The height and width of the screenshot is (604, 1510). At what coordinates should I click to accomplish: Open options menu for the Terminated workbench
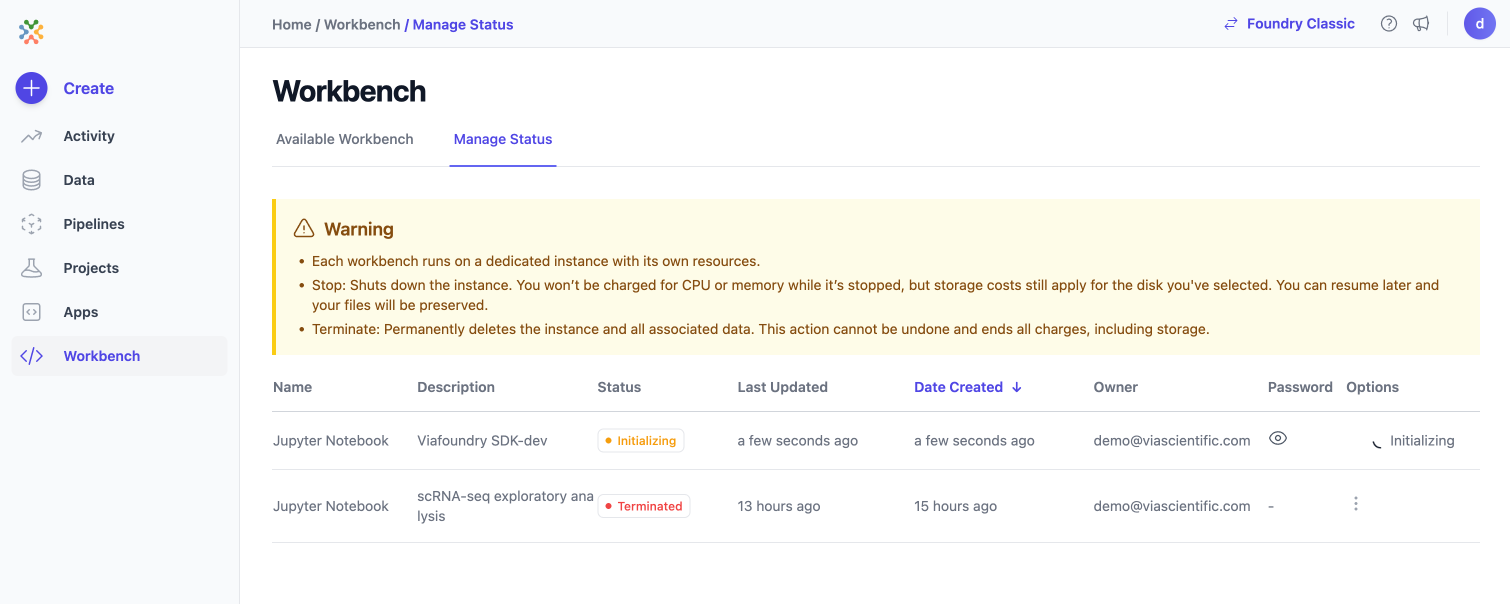pos(1355,504)
